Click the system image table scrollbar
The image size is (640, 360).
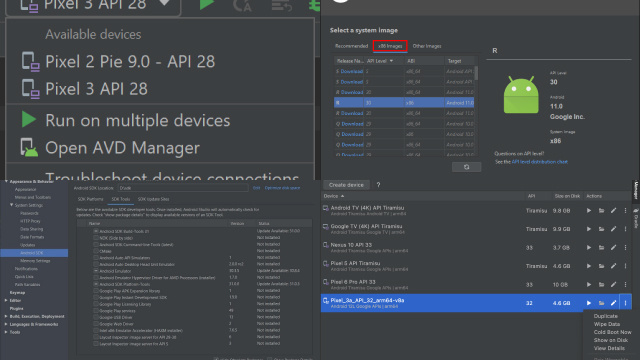[x=476, y=73]
